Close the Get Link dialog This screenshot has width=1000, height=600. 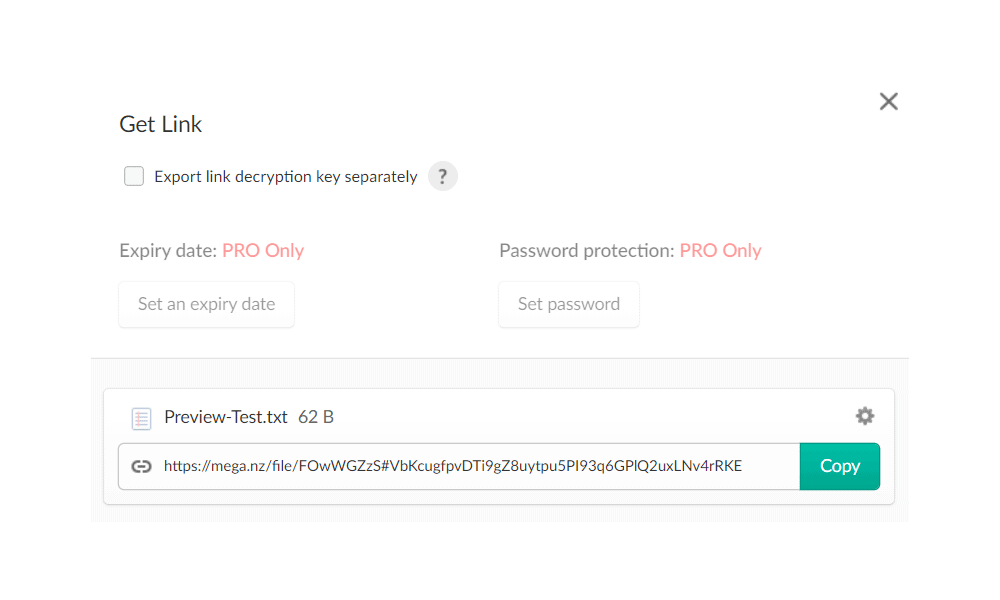pyautogui.click(x=888, y=101)
